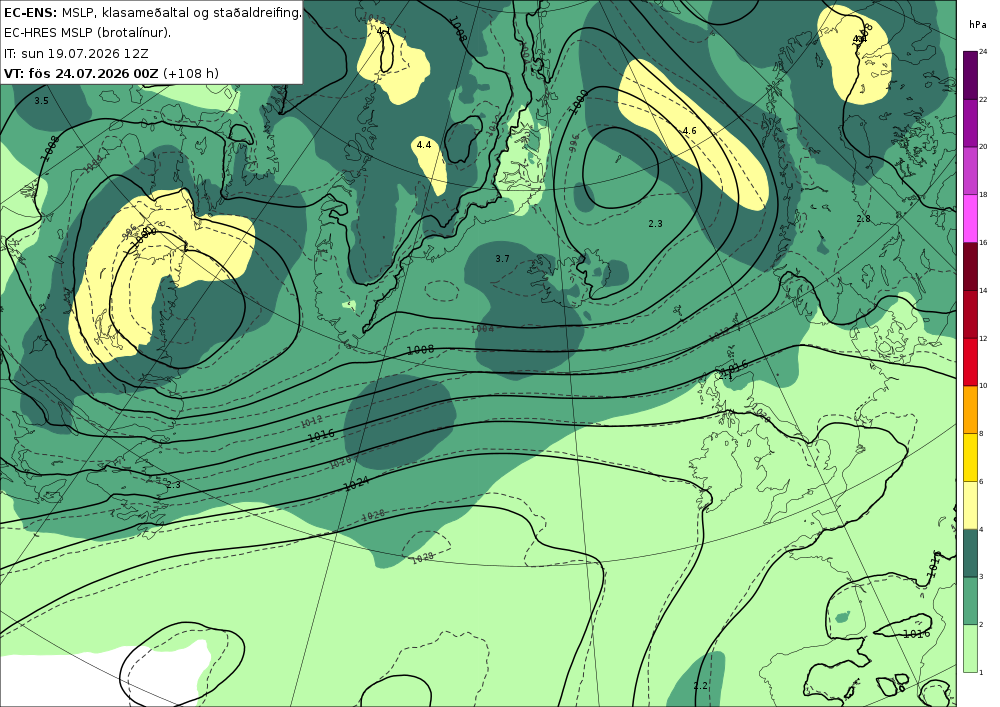
Task: Click the medium green 2–3 hPa legend swatch
Action: click(x=971, y=601)
